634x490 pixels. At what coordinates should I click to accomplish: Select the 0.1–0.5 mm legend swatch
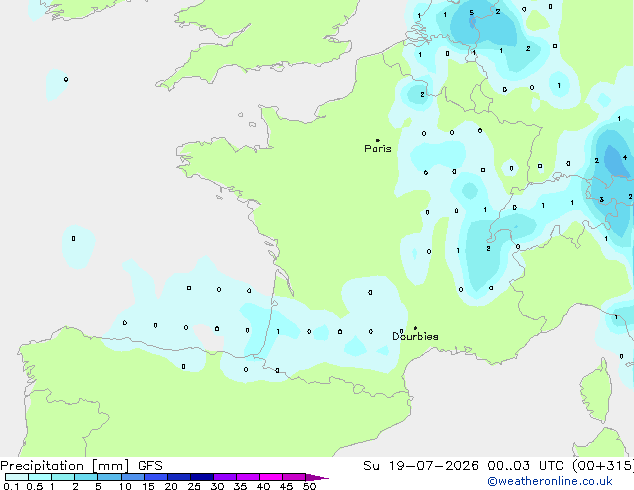17,477
